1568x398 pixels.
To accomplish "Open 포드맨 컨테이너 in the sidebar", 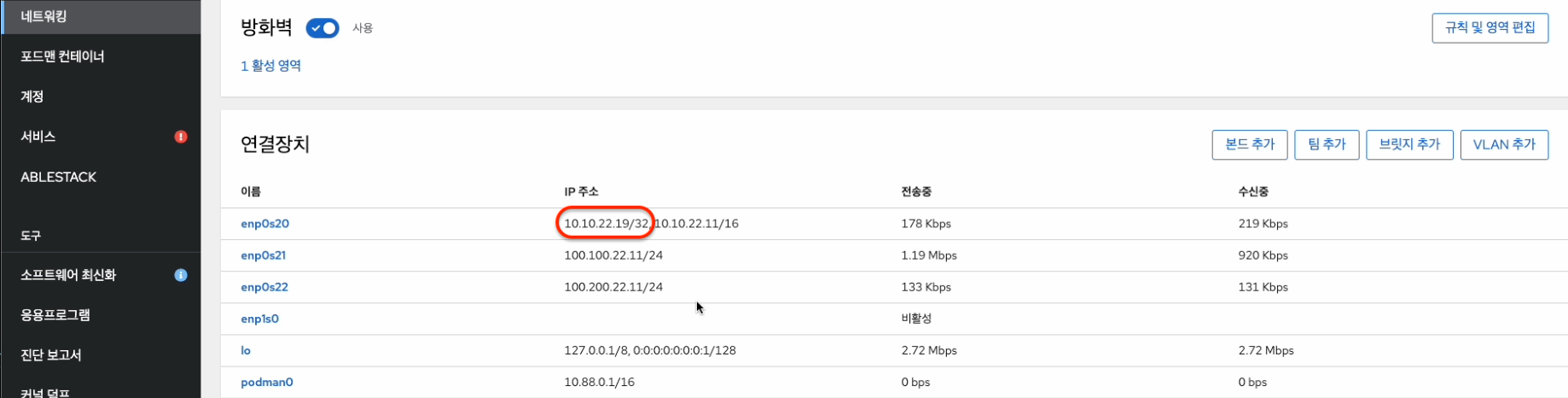I will pyautogui.click(x=62, y=56).
